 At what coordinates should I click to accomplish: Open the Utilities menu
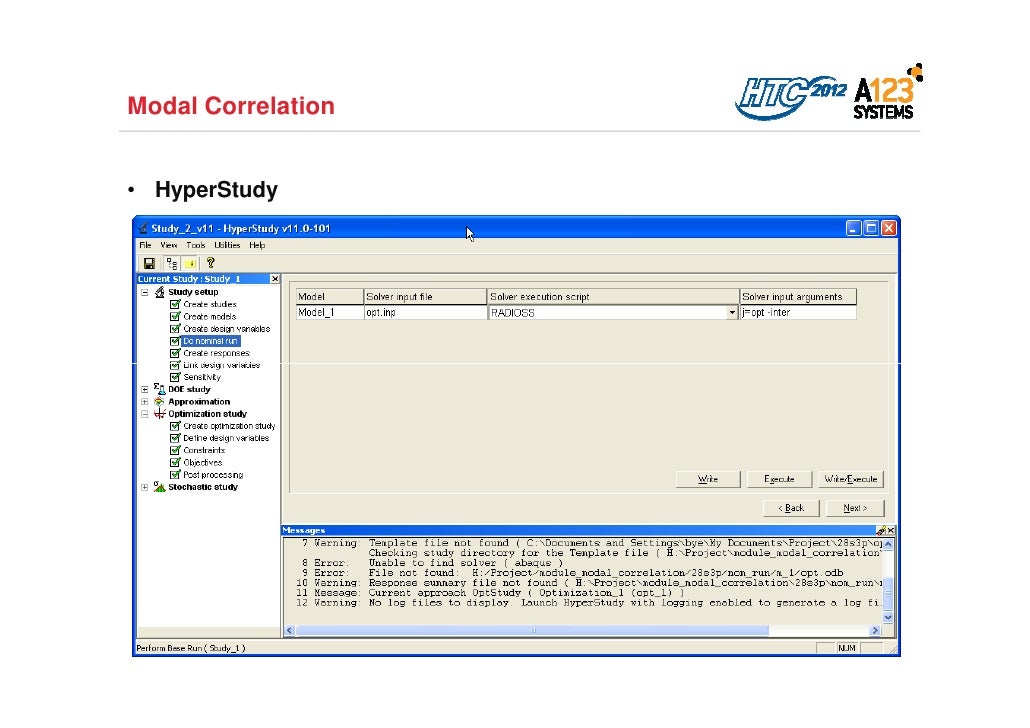coord(227,245)
